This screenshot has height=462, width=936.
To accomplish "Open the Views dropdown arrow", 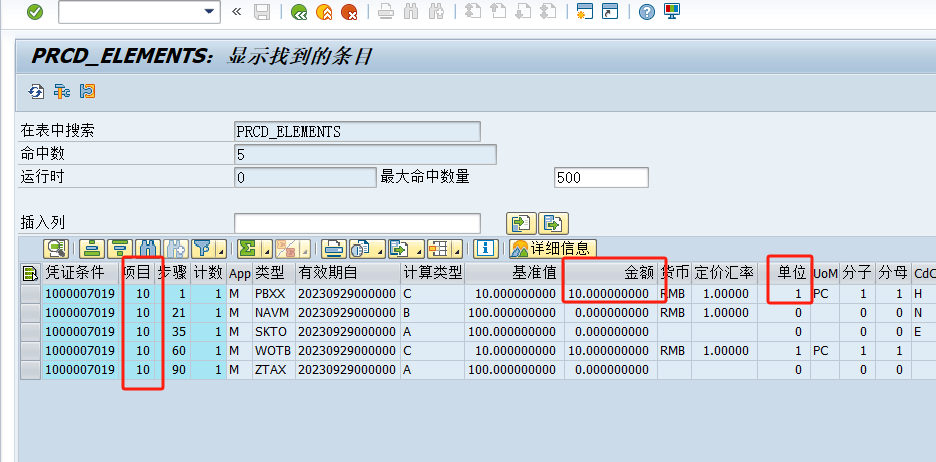I will (380, 248).
